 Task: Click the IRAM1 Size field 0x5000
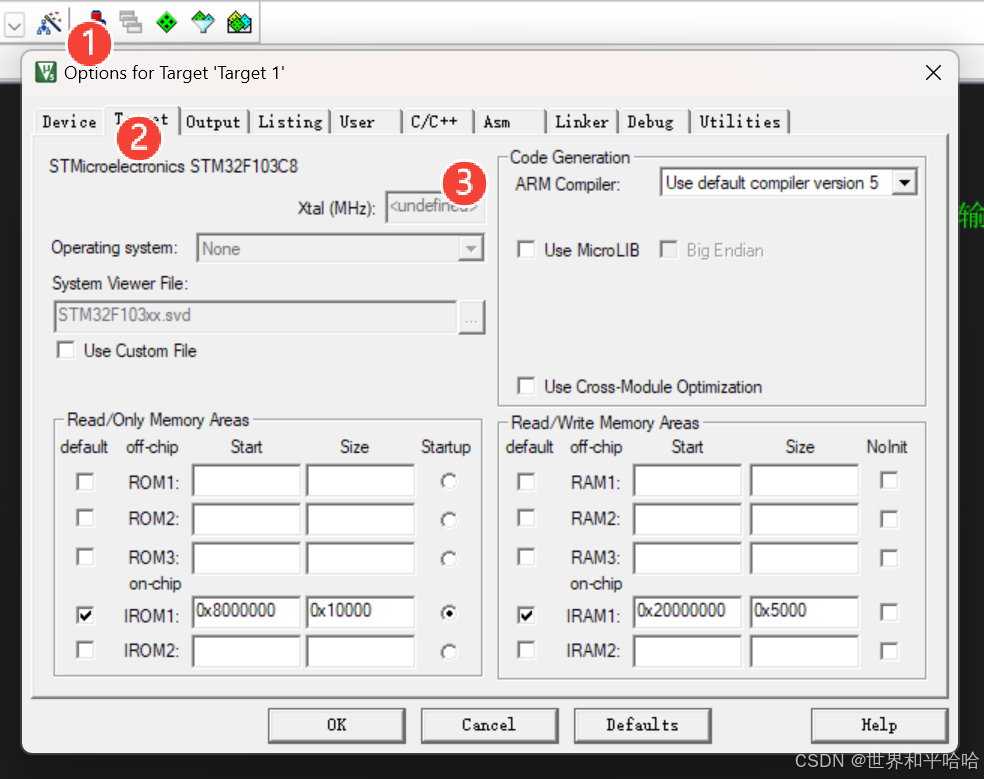click(805, 611)
